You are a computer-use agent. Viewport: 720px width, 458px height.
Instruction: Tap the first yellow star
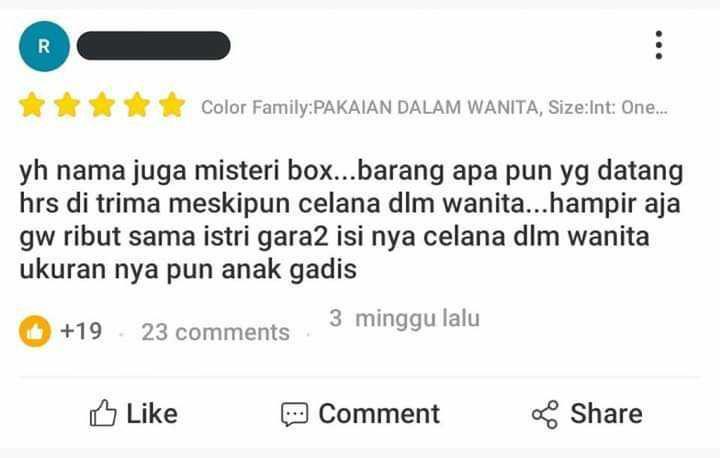click(32, 105)
